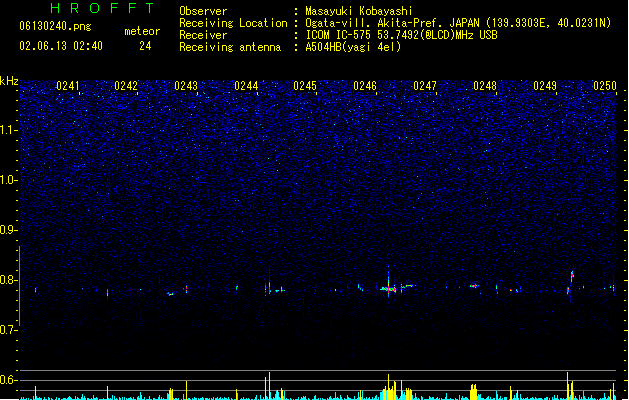Viewport: 629px width, 400px height.
Task: Click the 0.7 kHz axis label
Action: click(8, 330)
